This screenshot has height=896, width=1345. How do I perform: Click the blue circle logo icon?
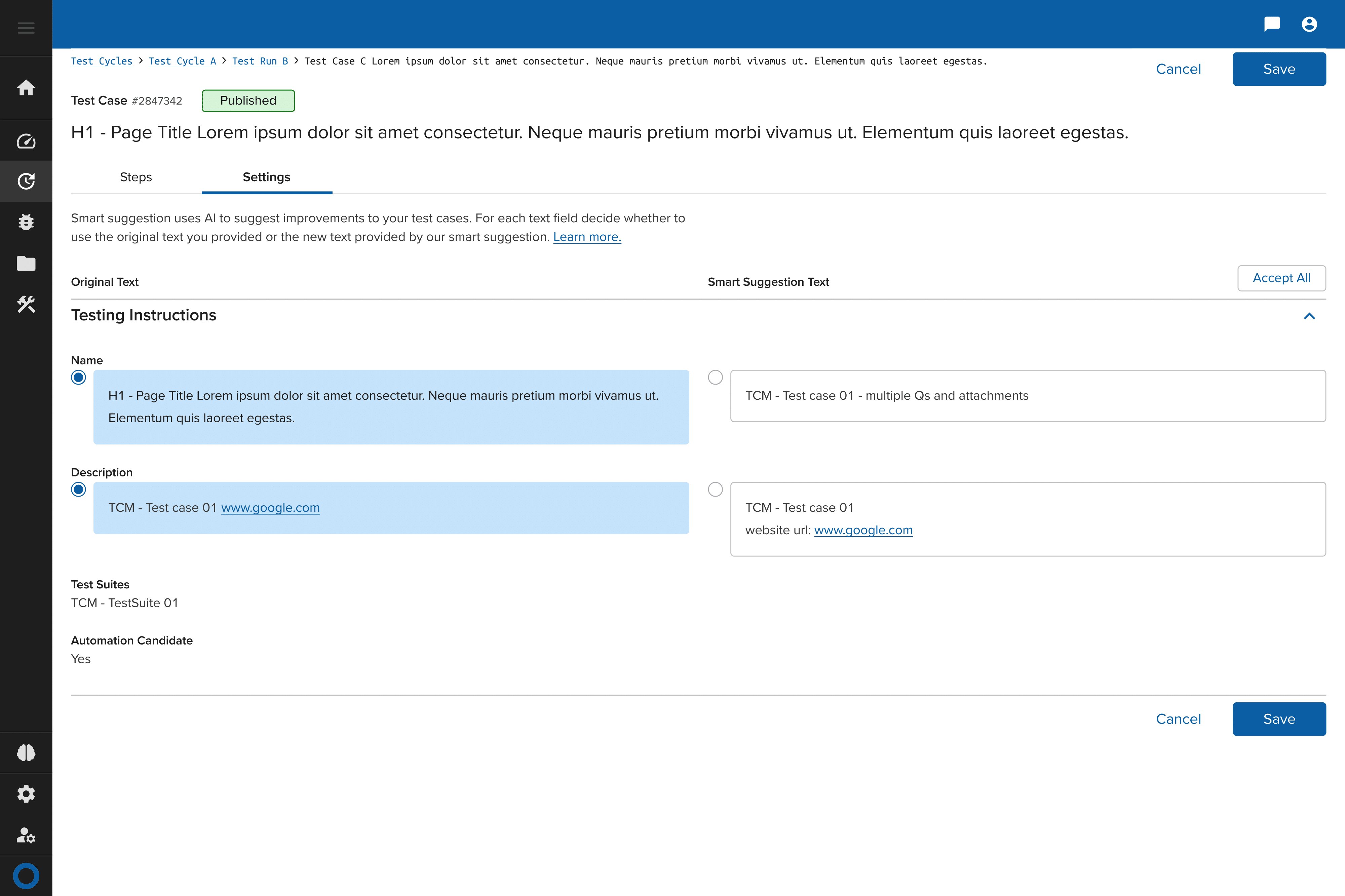click(26, 875)
